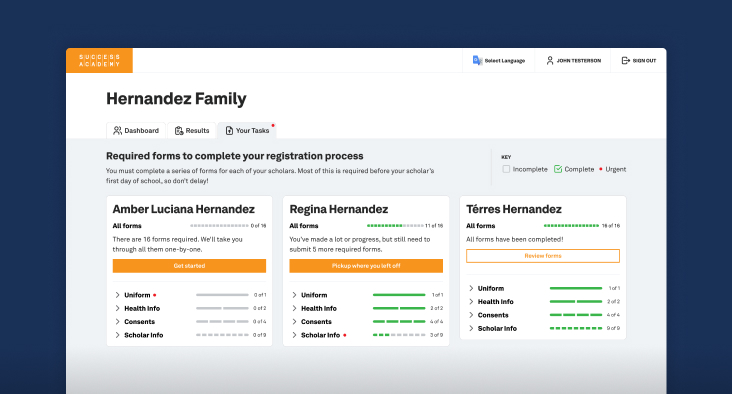Click Regina's All forms progress bar
Viewport: 732px width, 394px height.
tap(395, 225)
